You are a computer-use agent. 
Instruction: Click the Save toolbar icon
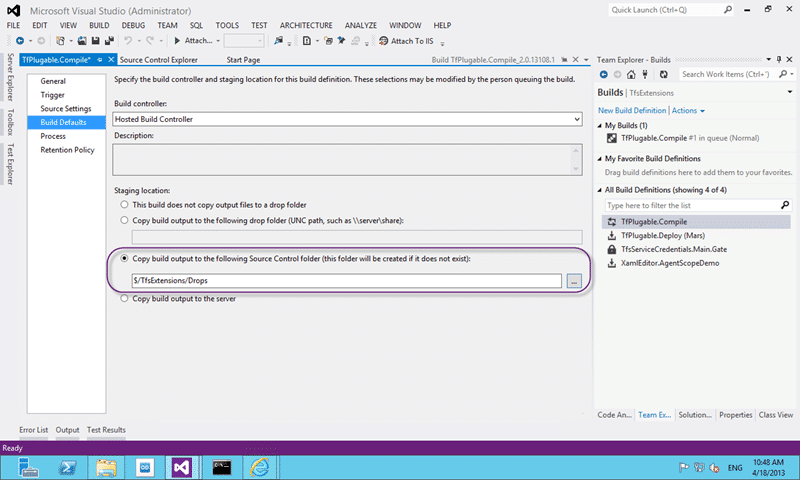(x=95, y=41)
